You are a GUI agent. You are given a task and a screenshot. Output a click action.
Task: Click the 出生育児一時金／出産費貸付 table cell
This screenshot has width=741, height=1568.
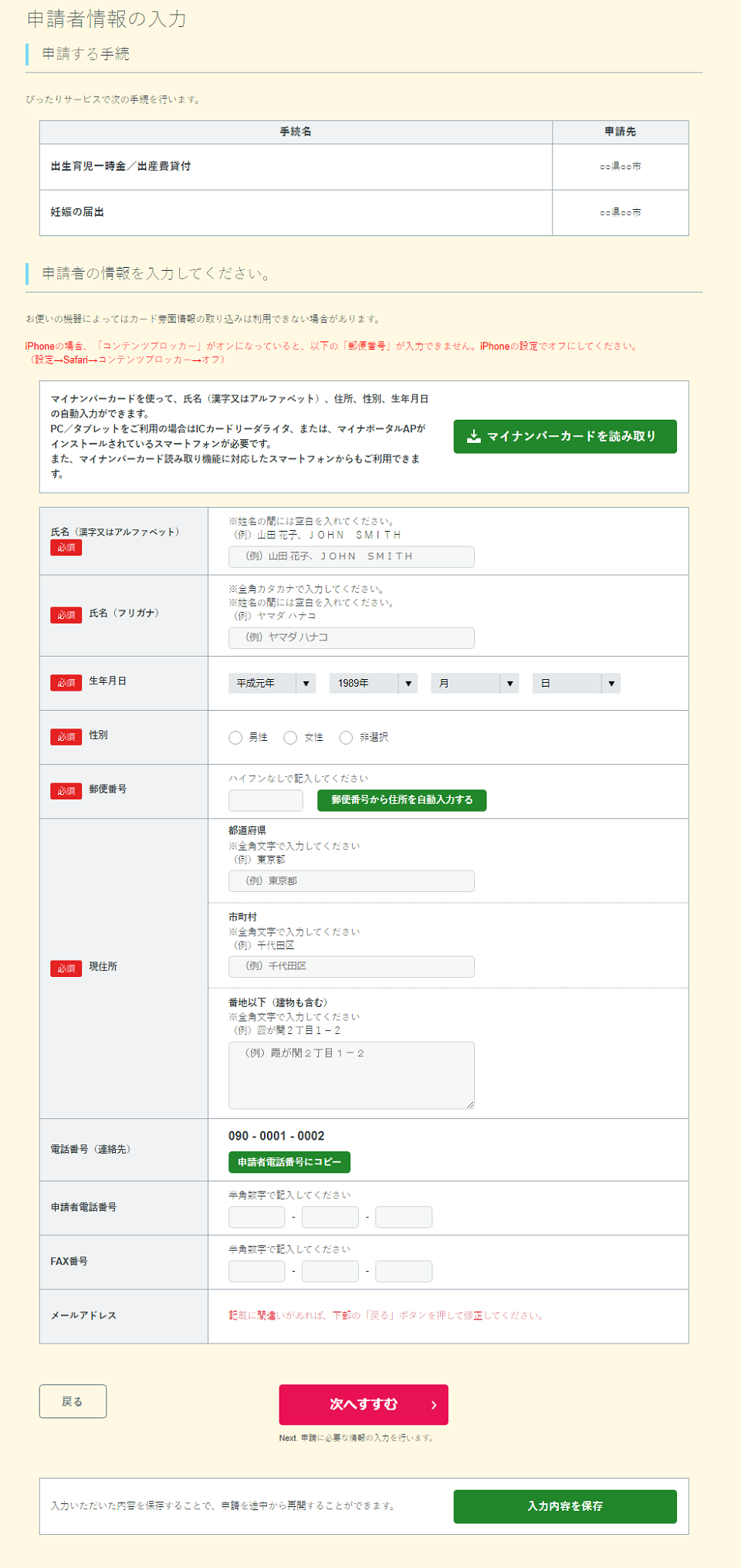(296, 167)
